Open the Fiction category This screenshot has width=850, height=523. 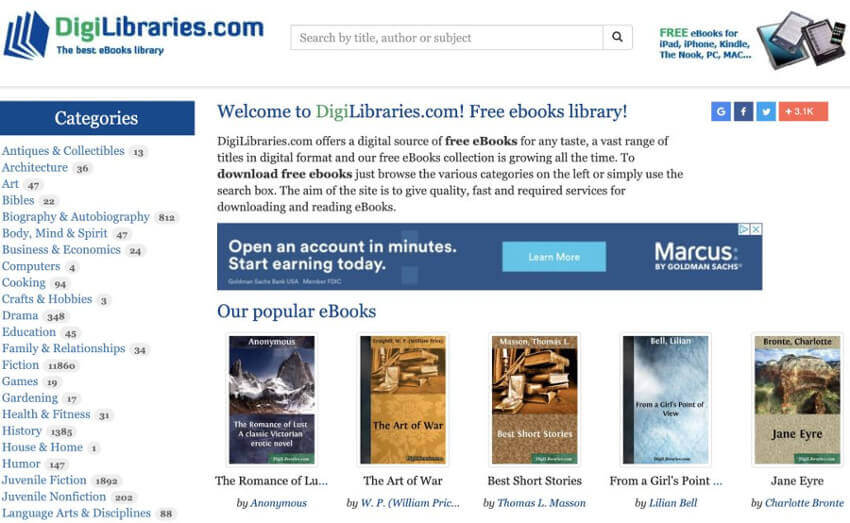21,365
